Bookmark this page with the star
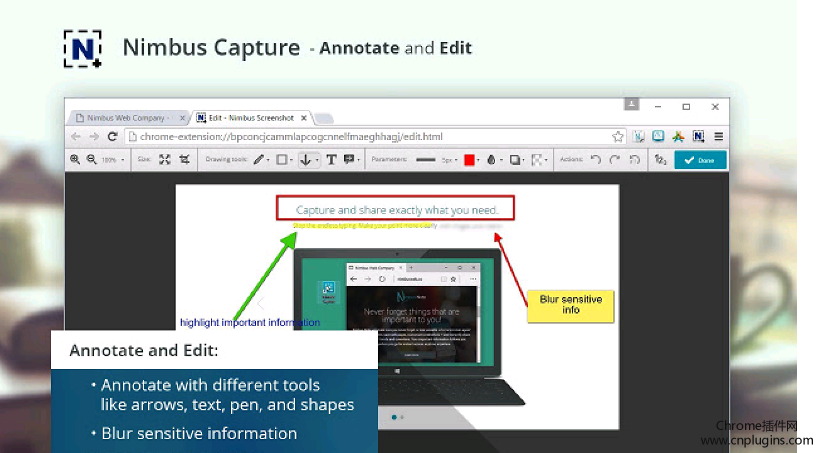Viewport: 818px width, 453px height. (x=618, y=137)
